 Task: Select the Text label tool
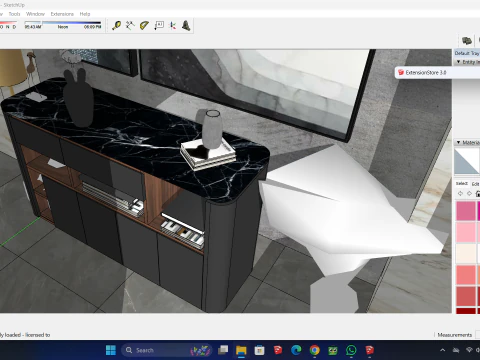pos(159,26)
